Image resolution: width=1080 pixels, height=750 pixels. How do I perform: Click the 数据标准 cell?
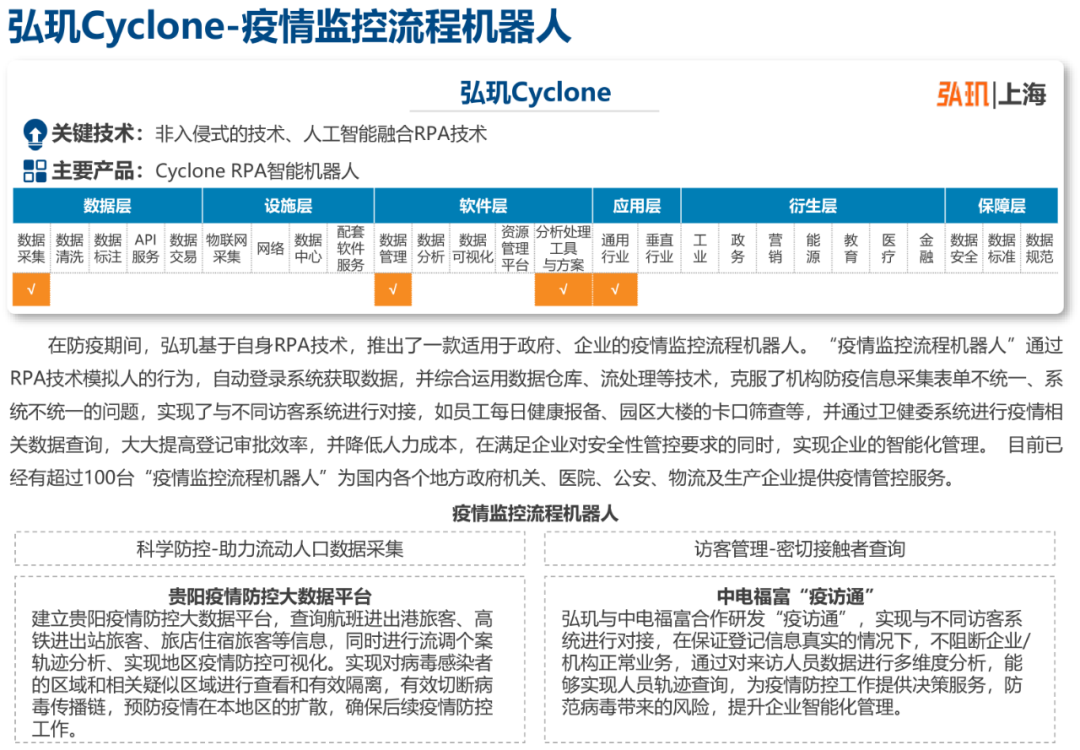coord(1001,249)
